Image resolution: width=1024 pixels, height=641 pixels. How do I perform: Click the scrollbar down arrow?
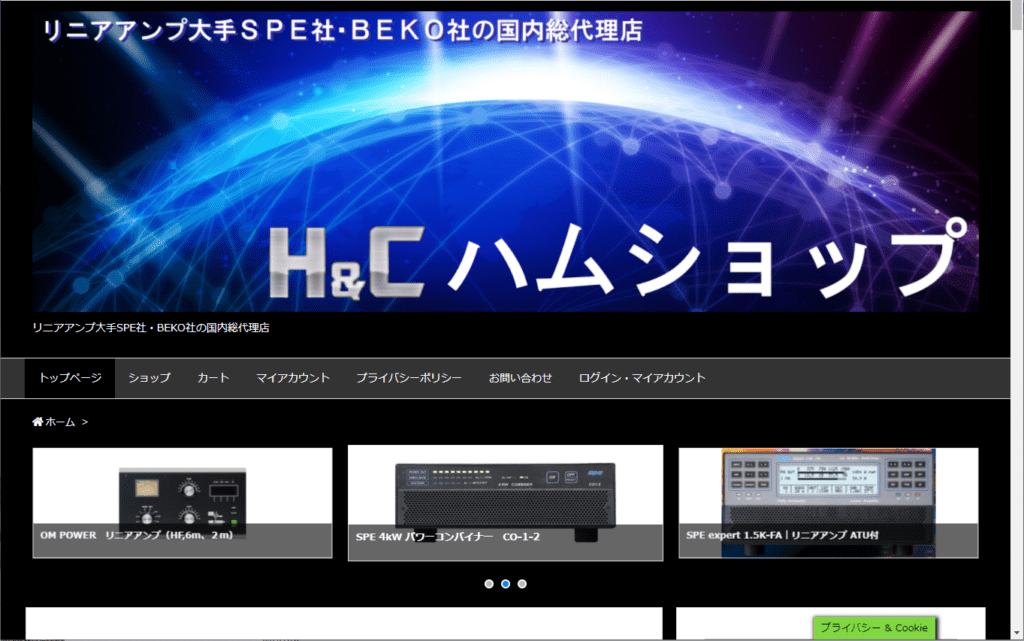[x=1016, y=633]
